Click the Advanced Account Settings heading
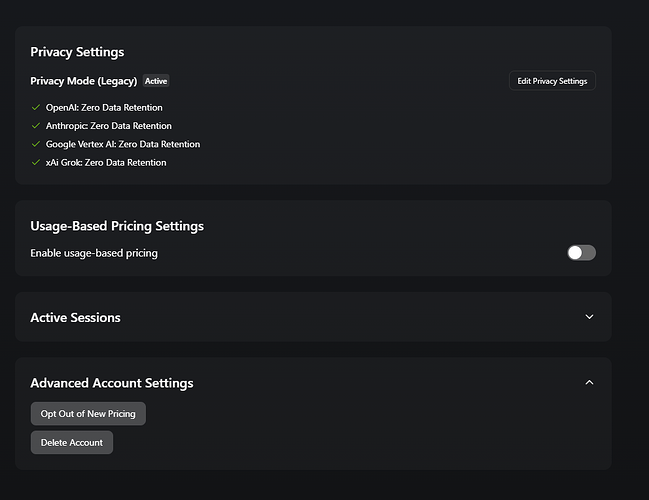This screenshot has width=649, height=500. pyautogui.click(x=112, y=383)
